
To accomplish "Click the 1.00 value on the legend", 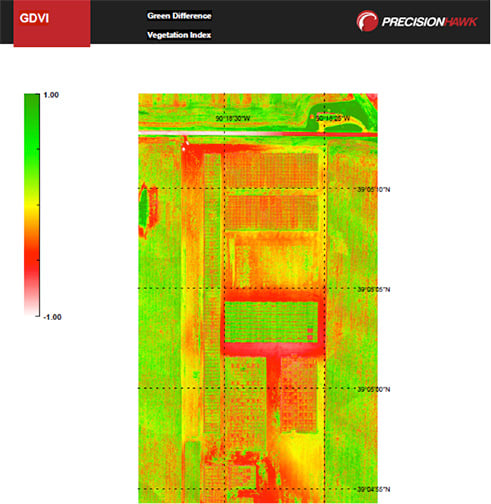I will [51, 95].
